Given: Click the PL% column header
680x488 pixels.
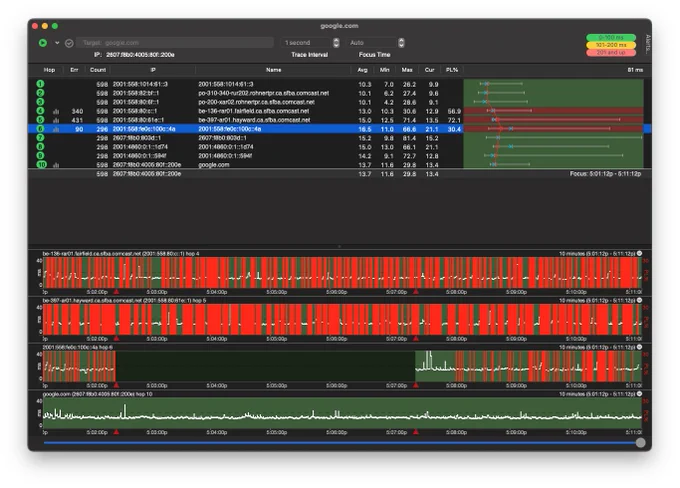Looking at the screenshot, I should (x=451, y=70).
